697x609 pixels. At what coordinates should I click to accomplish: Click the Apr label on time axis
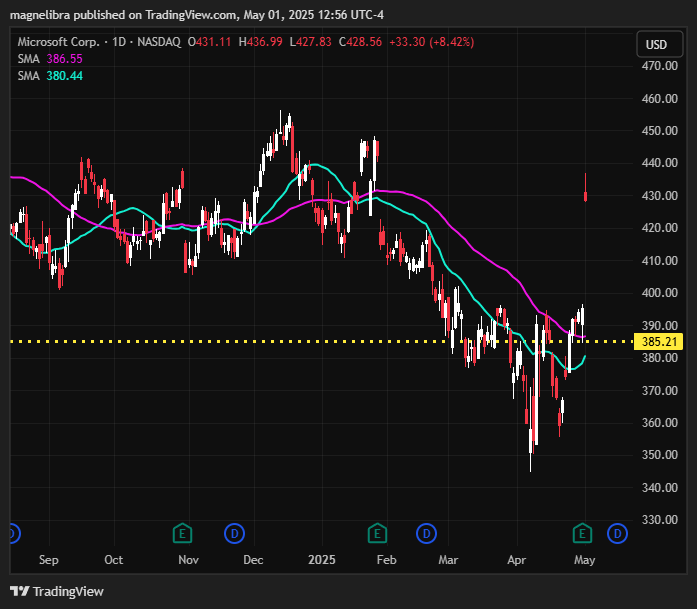click(x=517, y=560)
